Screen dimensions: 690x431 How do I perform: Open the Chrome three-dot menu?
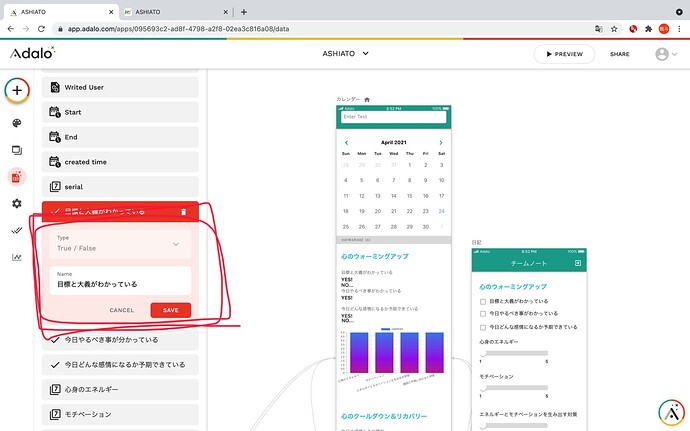point(679,29)
